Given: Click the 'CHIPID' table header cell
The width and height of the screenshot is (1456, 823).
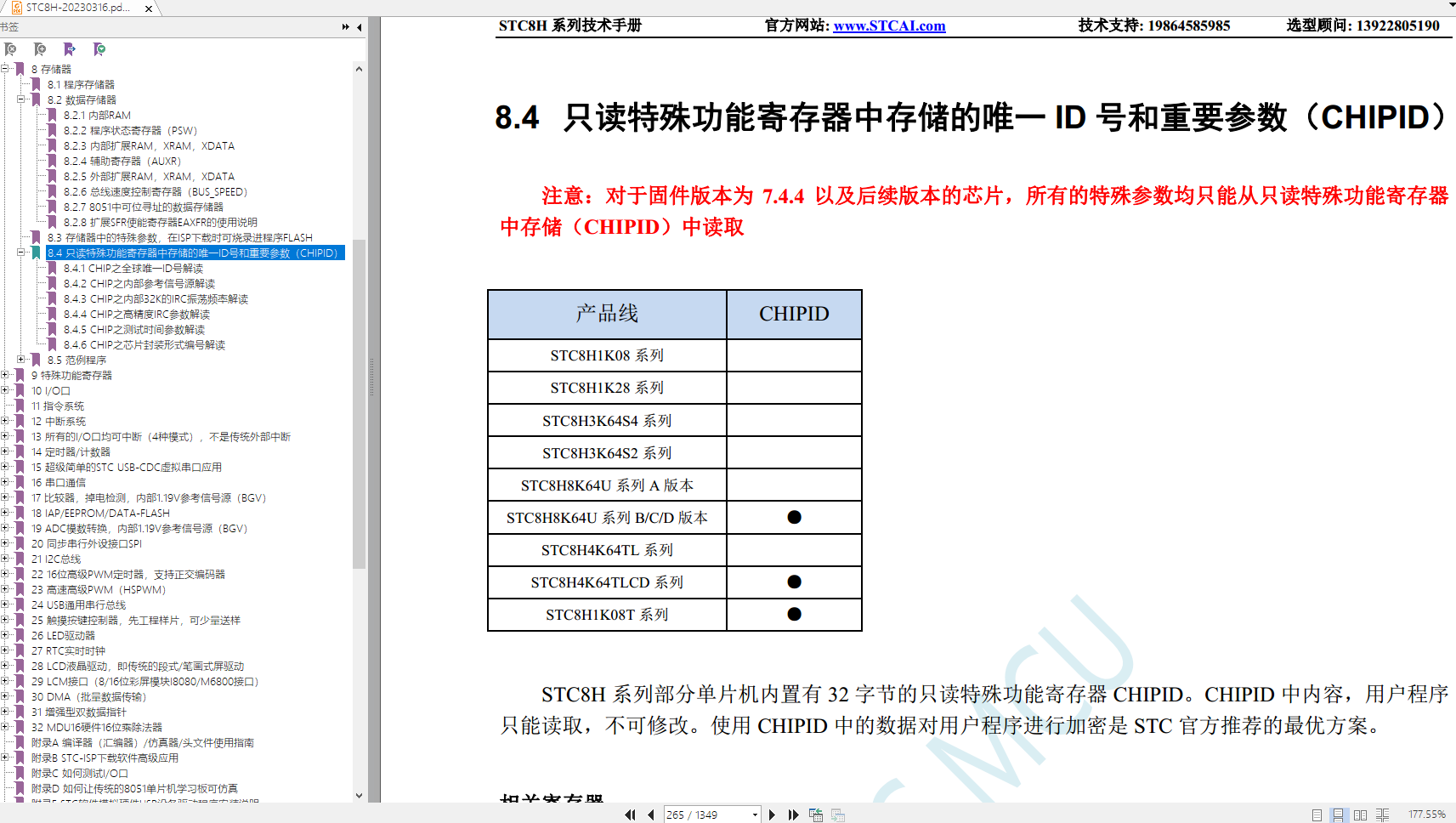Looking at the screenshot, I should coord(794,314).
